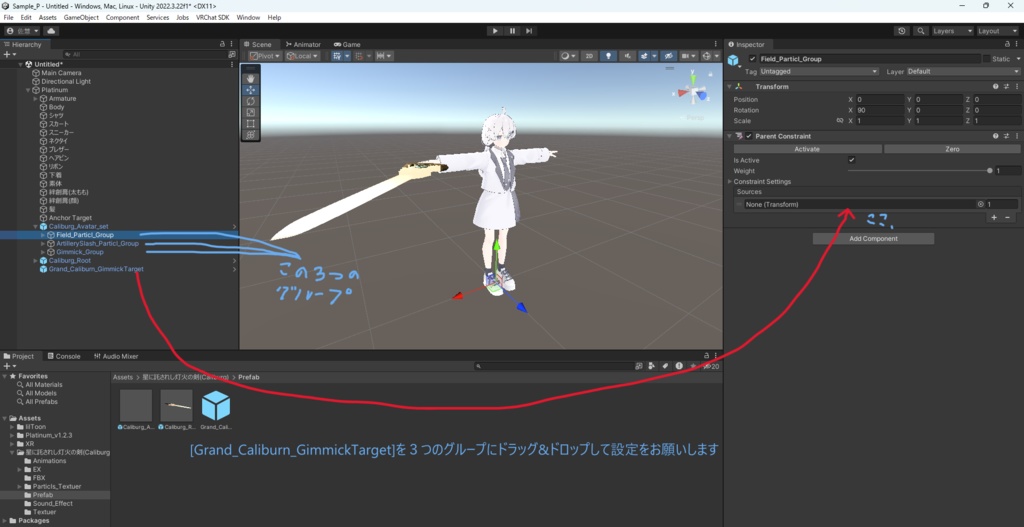Screen dimensions: 1024x527
Task: Open the cloud services icon
Action: 51,31
